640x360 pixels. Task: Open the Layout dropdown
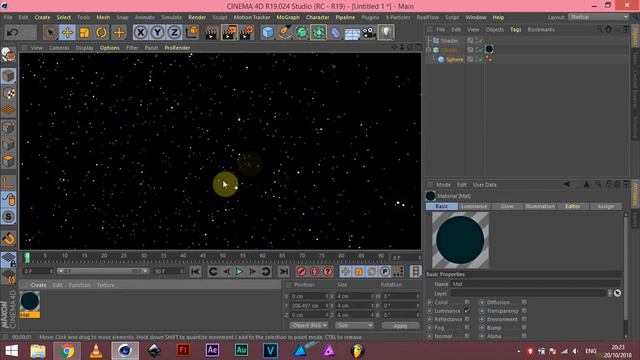click(598, 17)
